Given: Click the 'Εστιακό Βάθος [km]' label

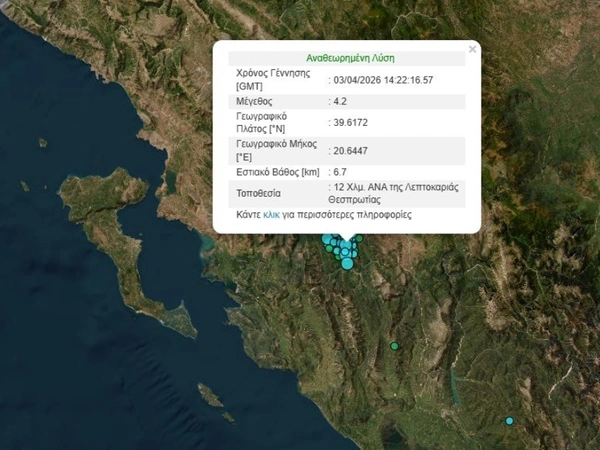Looking at the screenshot, I should (x=277, y=173).
